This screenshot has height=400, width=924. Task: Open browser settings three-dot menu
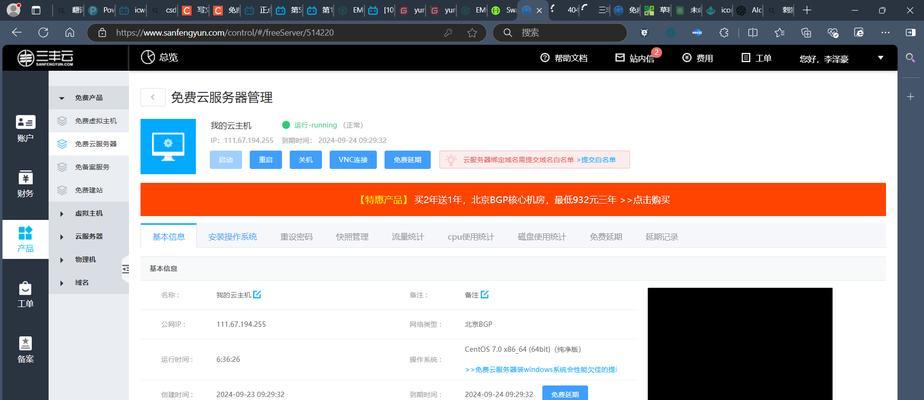coord(887,33)
